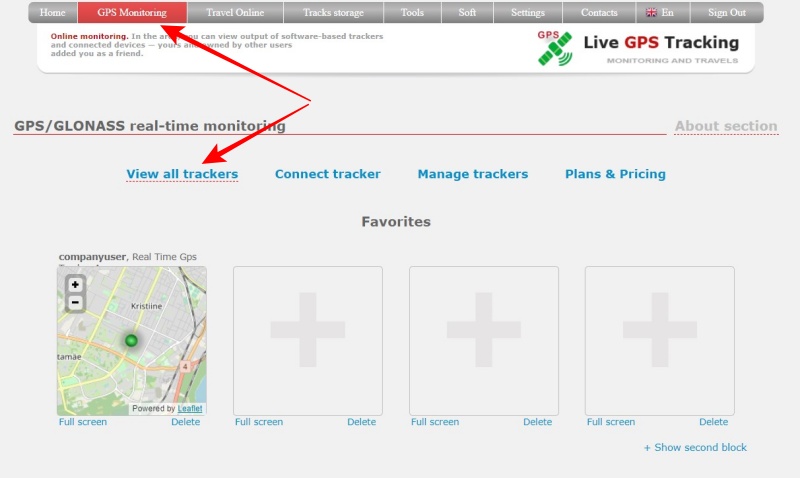Open the Settings menu item
The width and height of the screenshot is (800, 478).
pyautogui.click(x=527, y=13)
